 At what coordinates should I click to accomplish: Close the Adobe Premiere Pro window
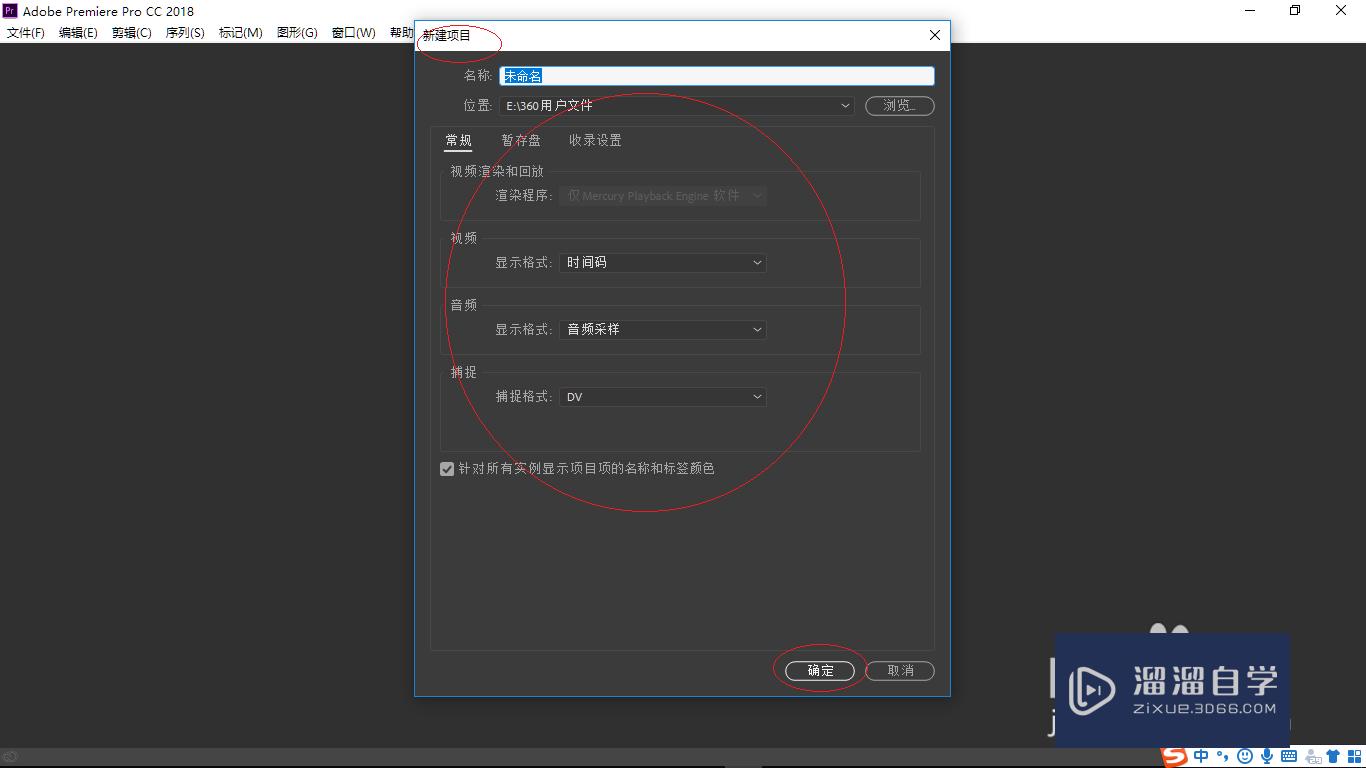tap(1341, 11)
